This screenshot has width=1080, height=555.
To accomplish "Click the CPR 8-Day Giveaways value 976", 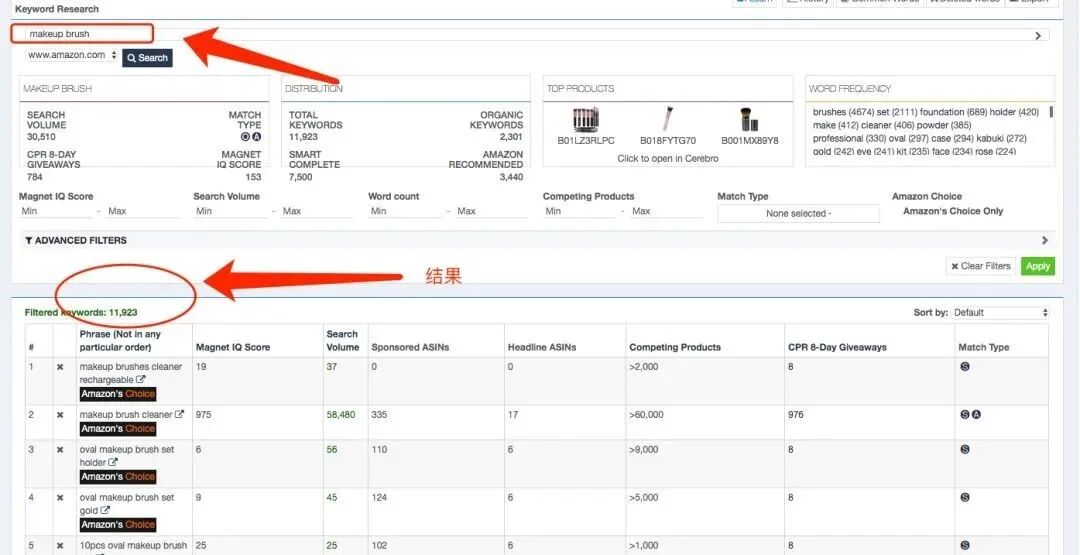I will (796, 415).
